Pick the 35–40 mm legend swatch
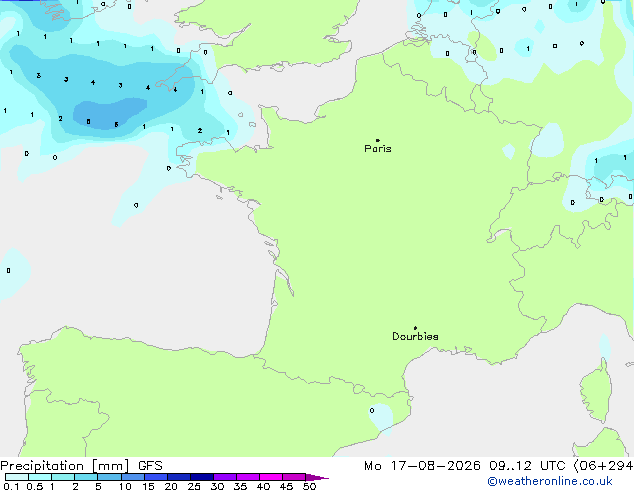This screenshot has width=634, height=490. click(x=248, y=477)
